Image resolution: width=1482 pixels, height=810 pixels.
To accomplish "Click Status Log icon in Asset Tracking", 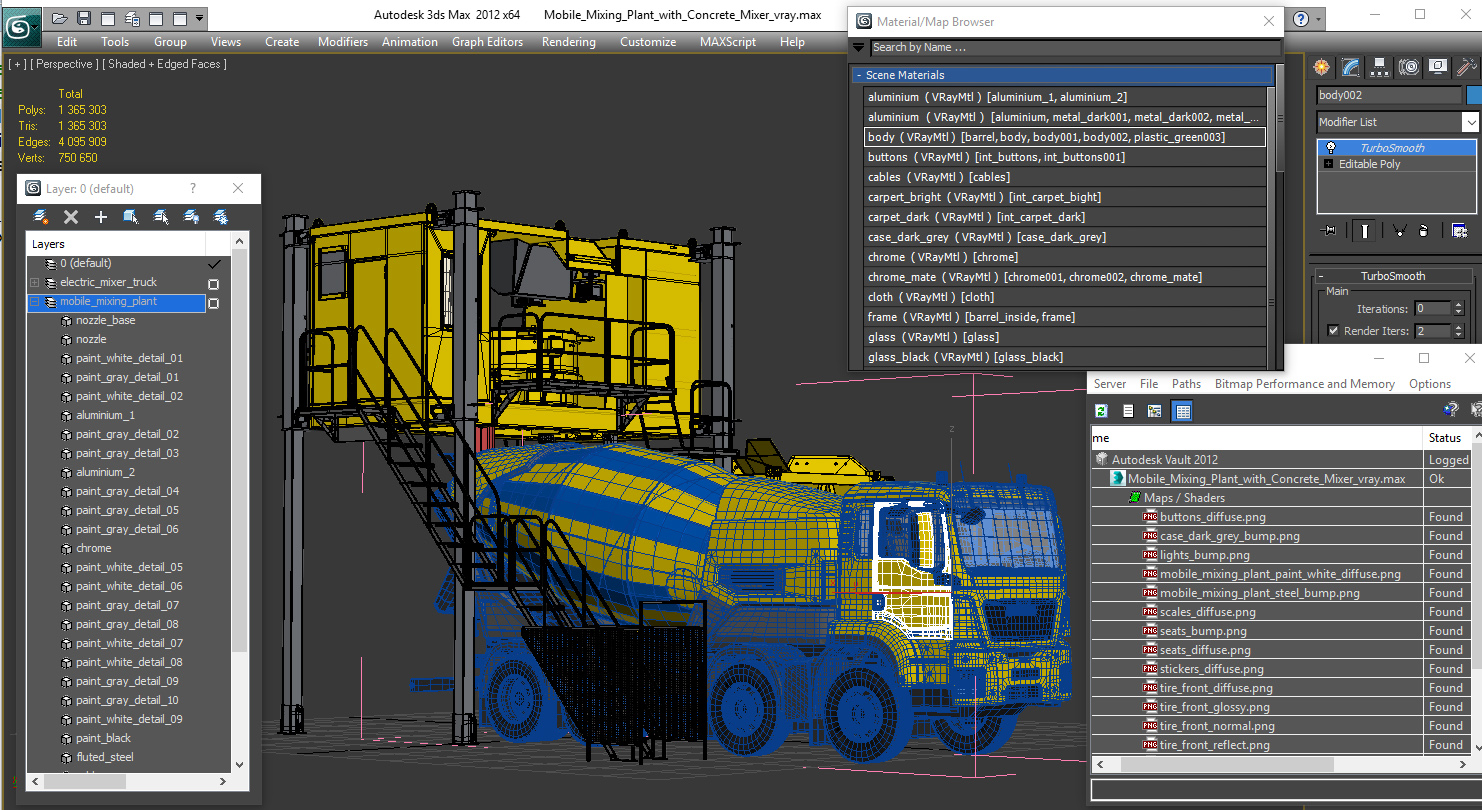I will pos(1128,411).
